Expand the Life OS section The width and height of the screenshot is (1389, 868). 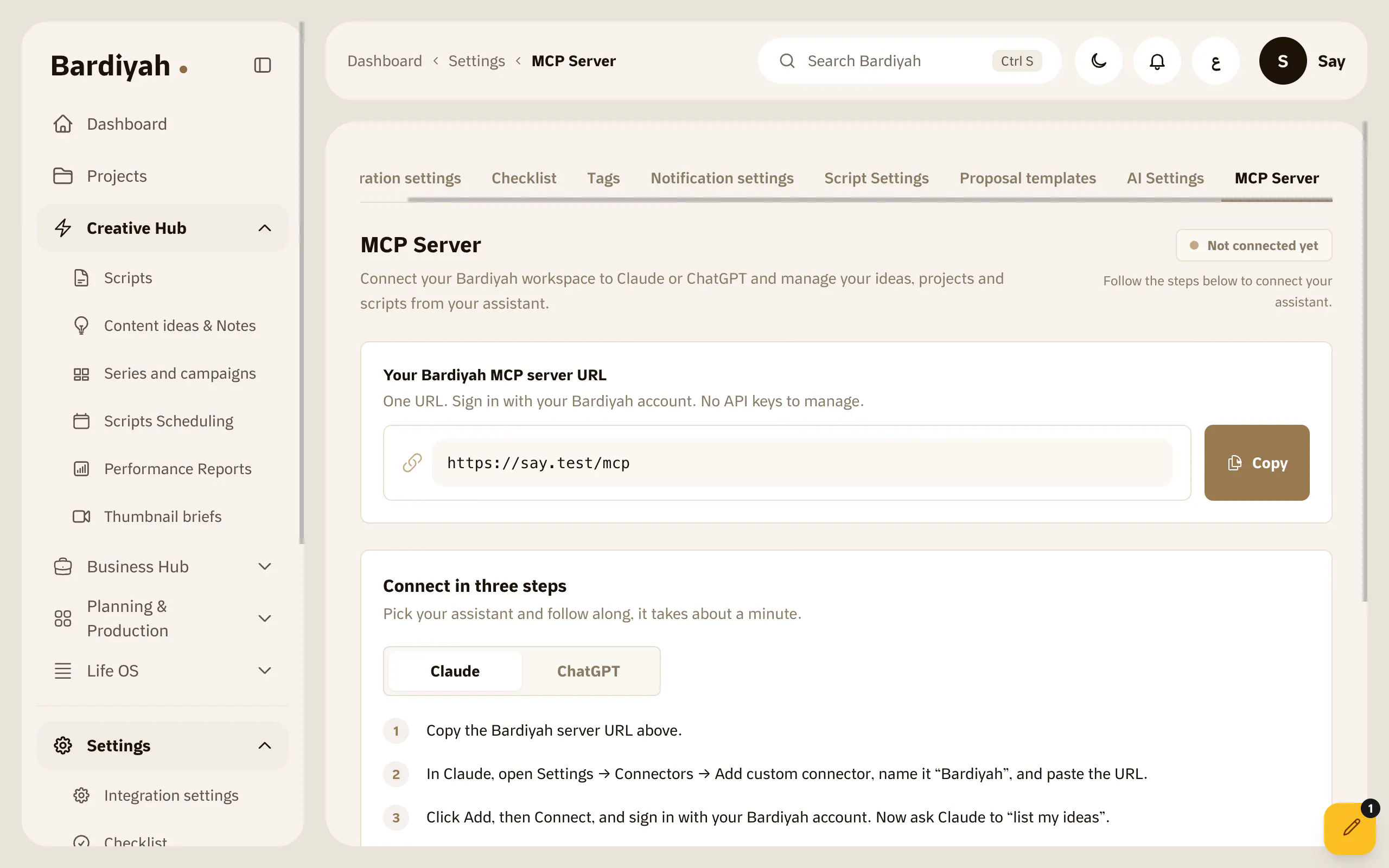pos(265,671)
